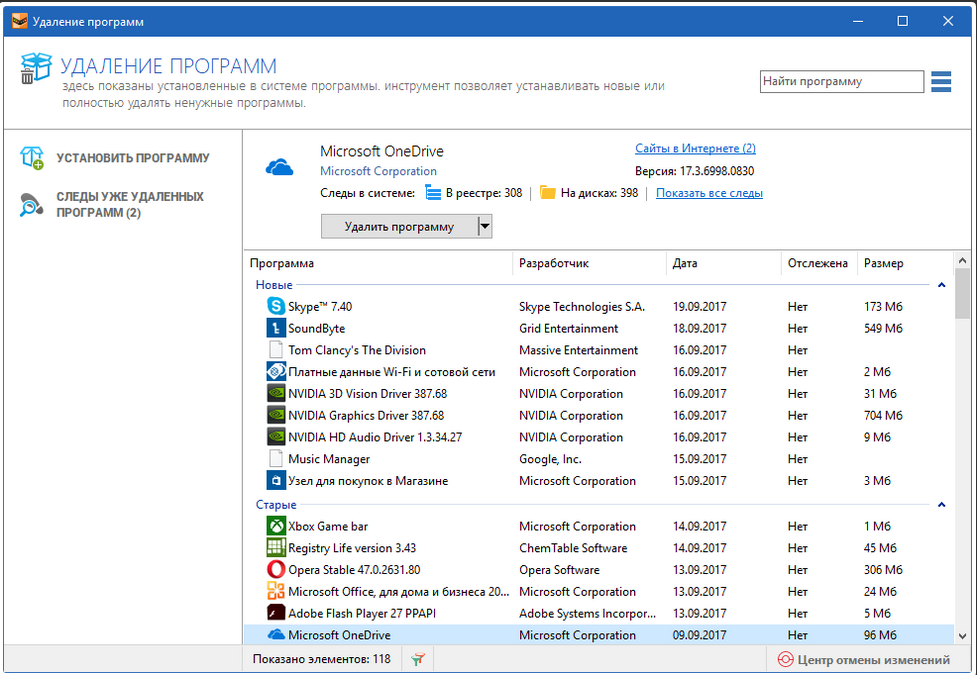Click the Удалить программу button

click(x=399, y=226)
